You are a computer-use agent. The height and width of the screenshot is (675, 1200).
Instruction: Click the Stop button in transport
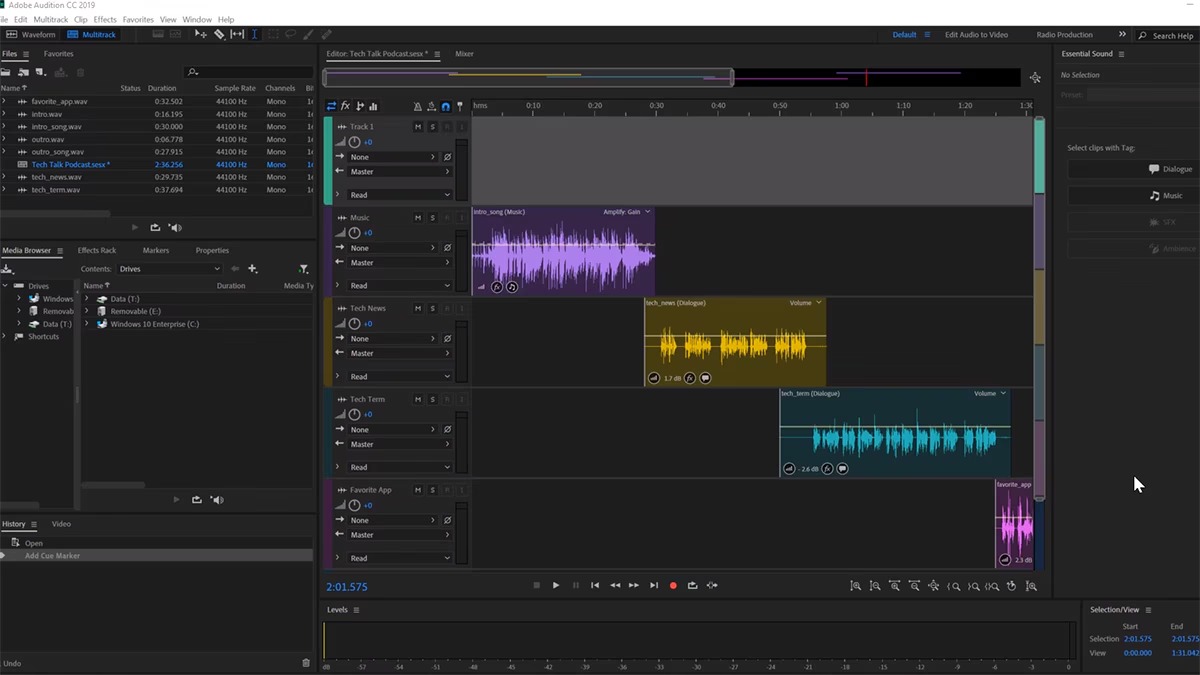536,586
